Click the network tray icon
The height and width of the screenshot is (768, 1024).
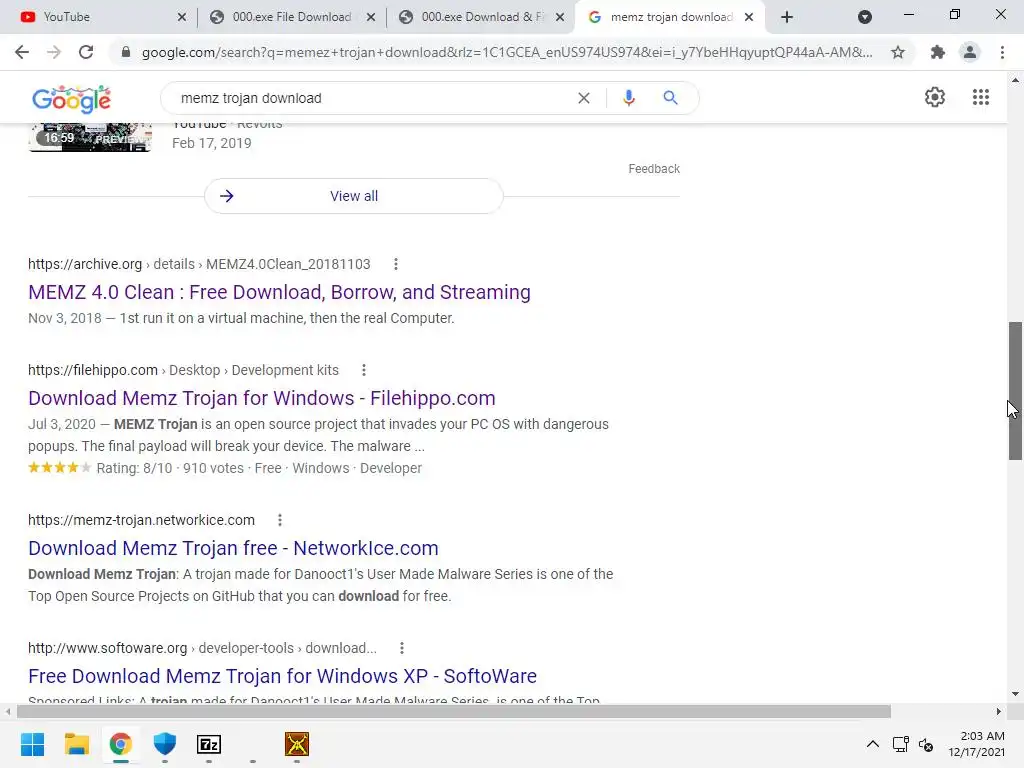point(901,744)
